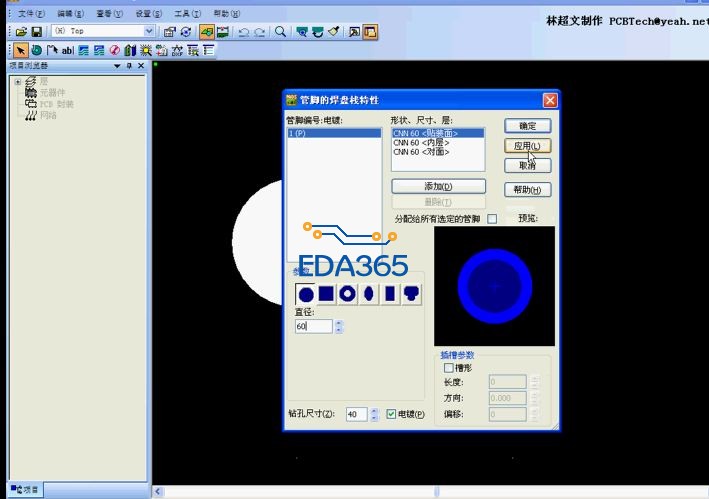Toggle the 电镀(P) plated checkbox

391,414
